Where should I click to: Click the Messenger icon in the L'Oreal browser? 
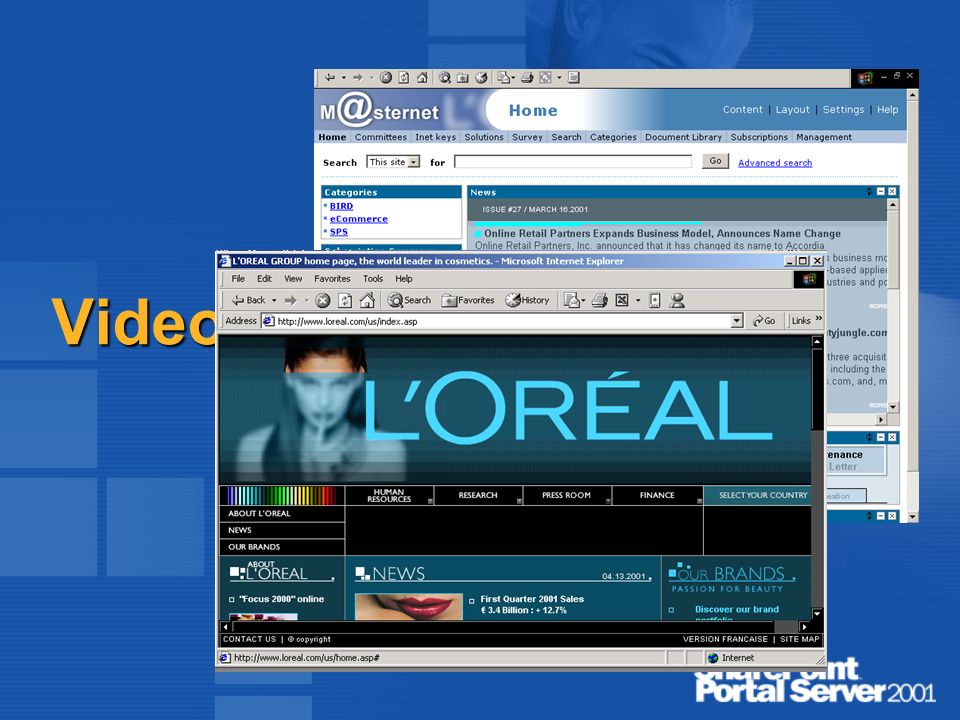tap(677, 300)
